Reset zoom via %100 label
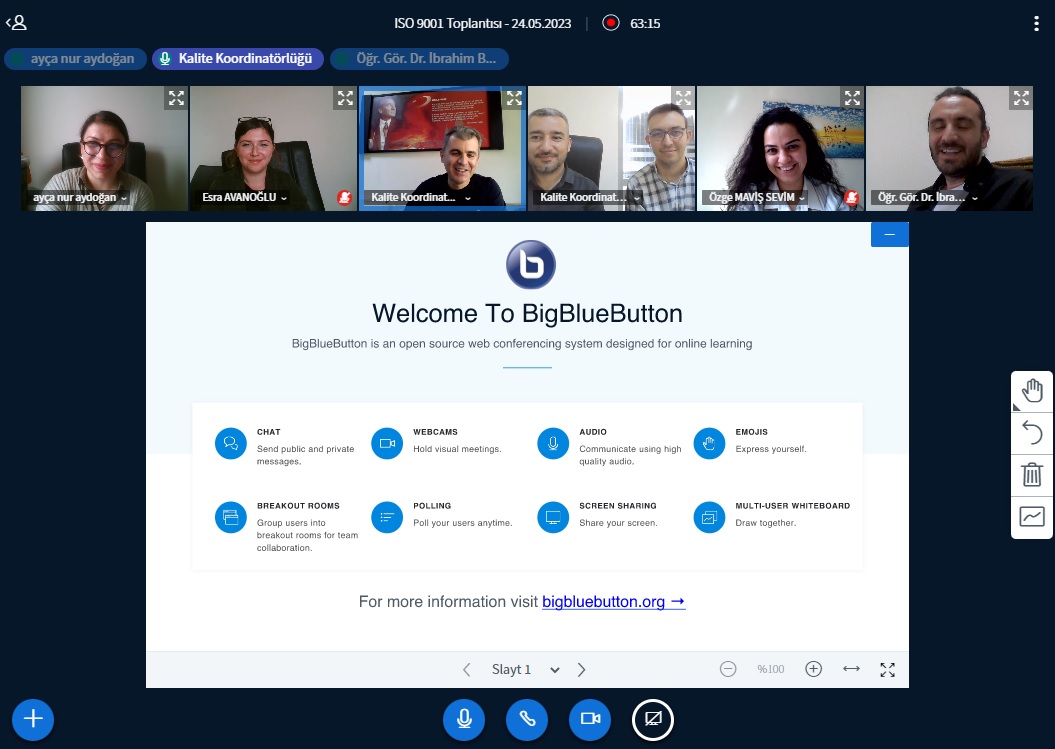 [x=770, y=669]
